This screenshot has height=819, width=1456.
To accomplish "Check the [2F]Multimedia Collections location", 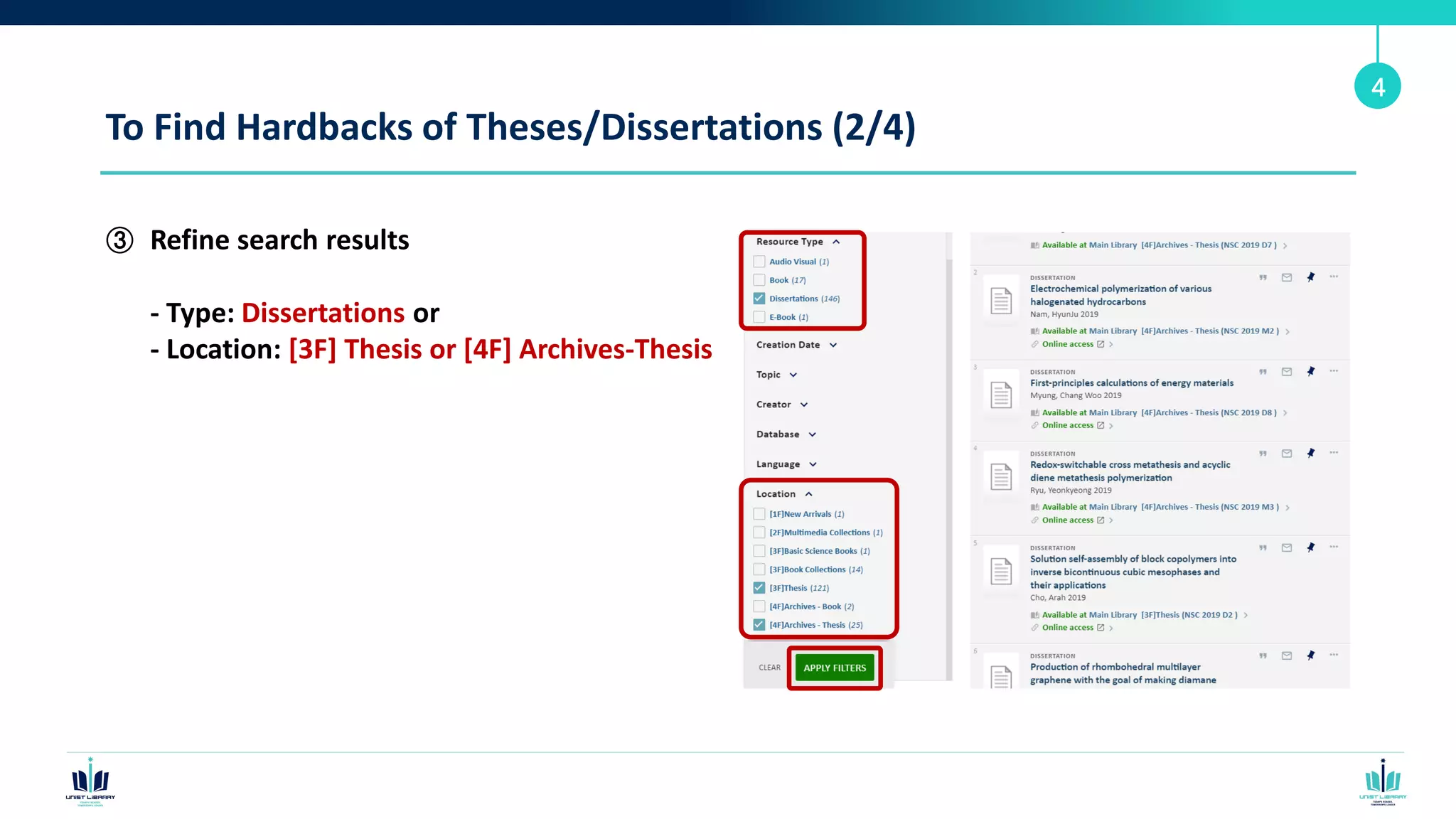I will [x=759, y=532].
